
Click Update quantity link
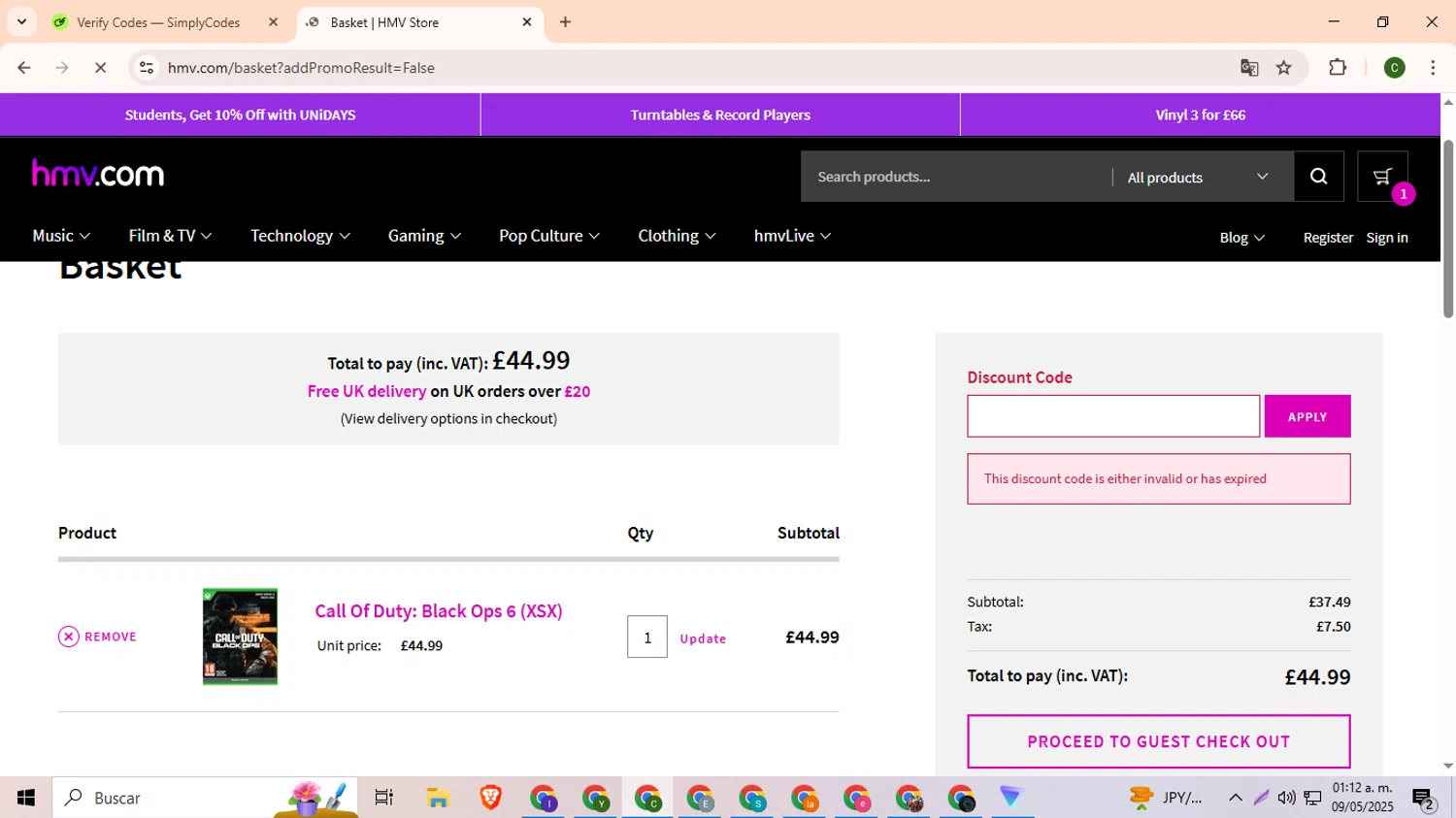click(x=703, y=638)
